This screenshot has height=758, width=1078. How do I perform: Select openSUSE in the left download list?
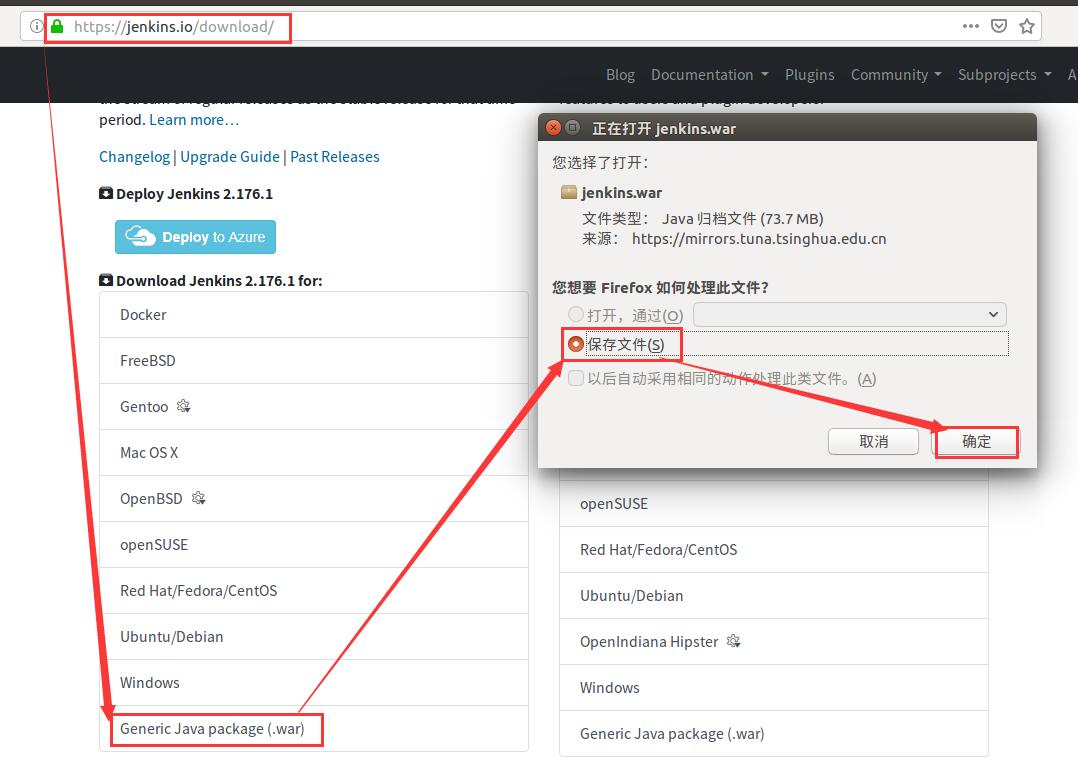pyautogui.click(x=314, y=545)
